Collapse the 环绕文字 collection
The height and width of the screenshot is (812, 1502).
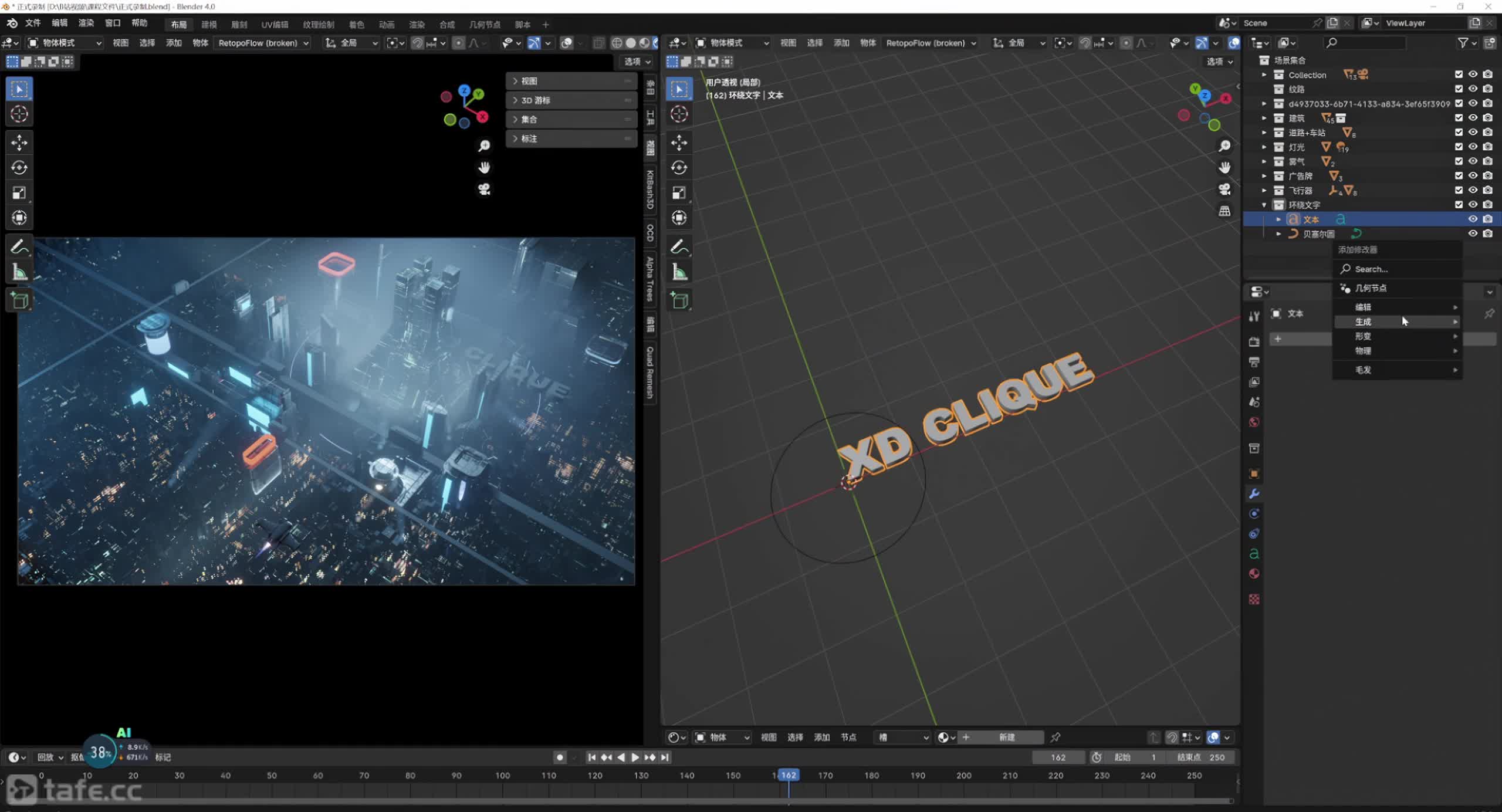(1264, 205)
